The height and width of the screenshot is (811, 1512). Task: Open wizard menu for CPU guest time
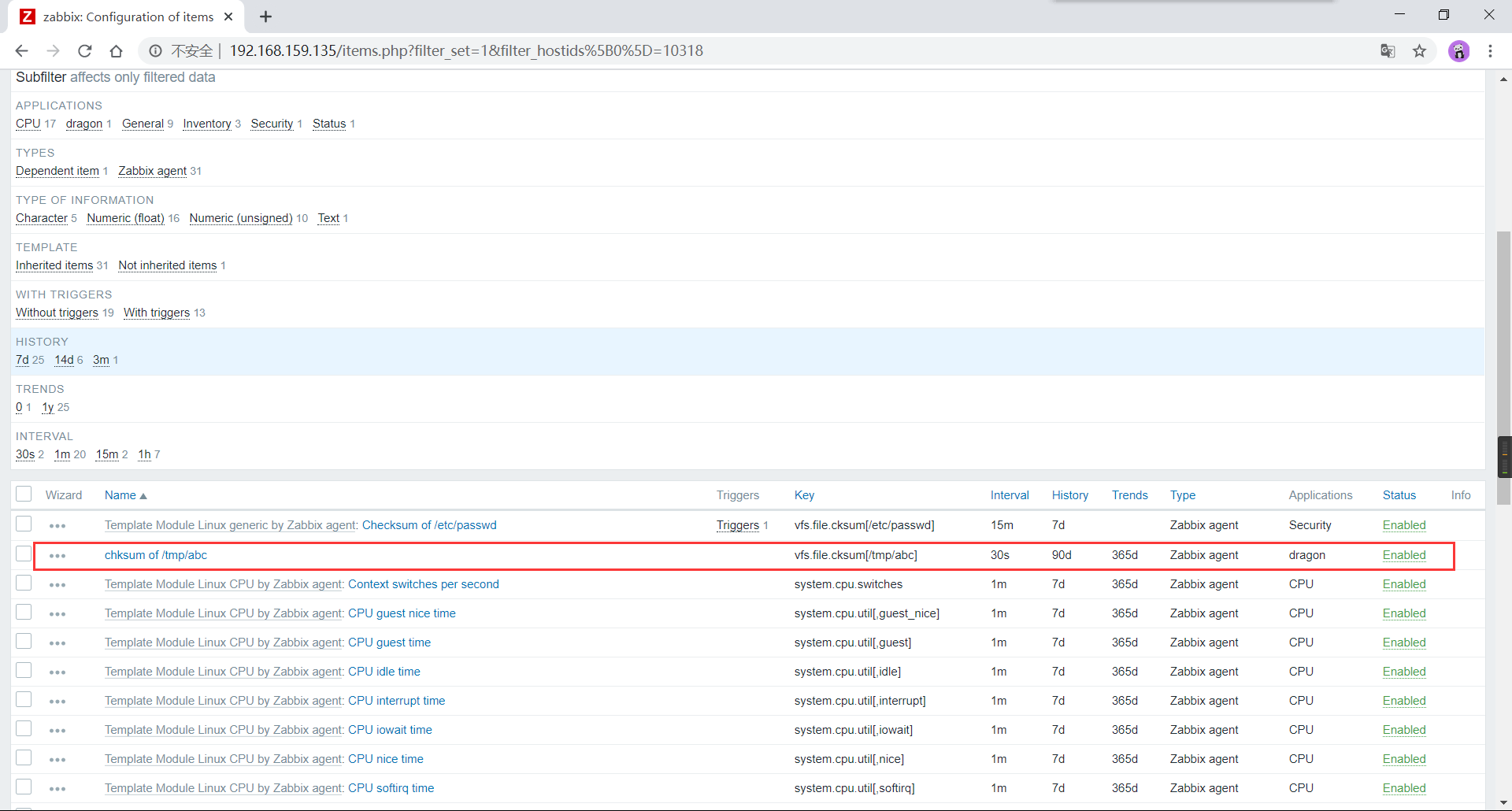pos(57,643)
